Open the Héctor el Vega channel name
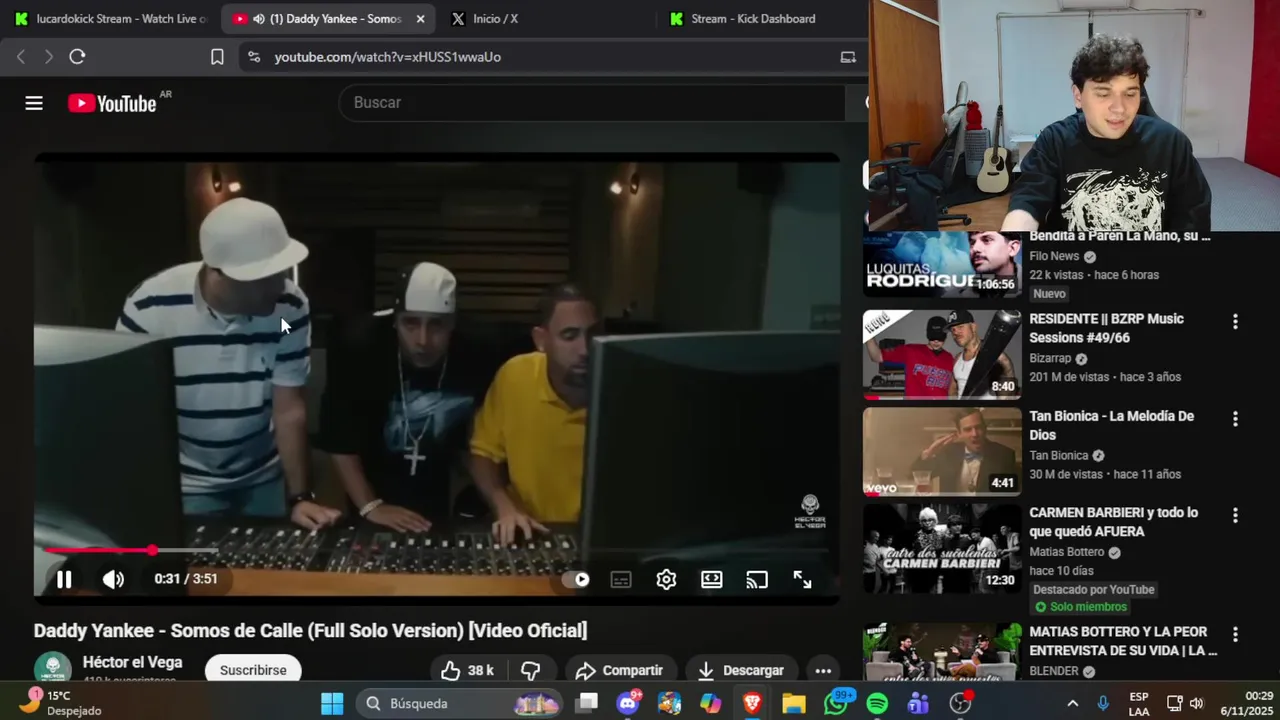Screen dimensions: 1280x720 tap(132, 662)
